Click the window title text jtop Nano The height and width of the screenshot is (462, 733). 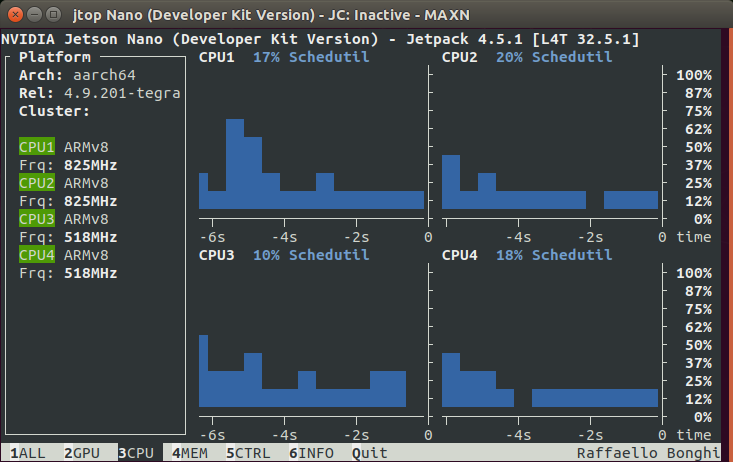271,15
